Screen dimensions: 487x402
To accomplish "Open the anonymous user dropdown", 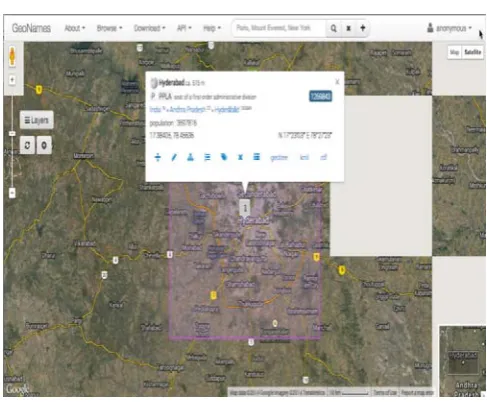I will coord(449,28).
